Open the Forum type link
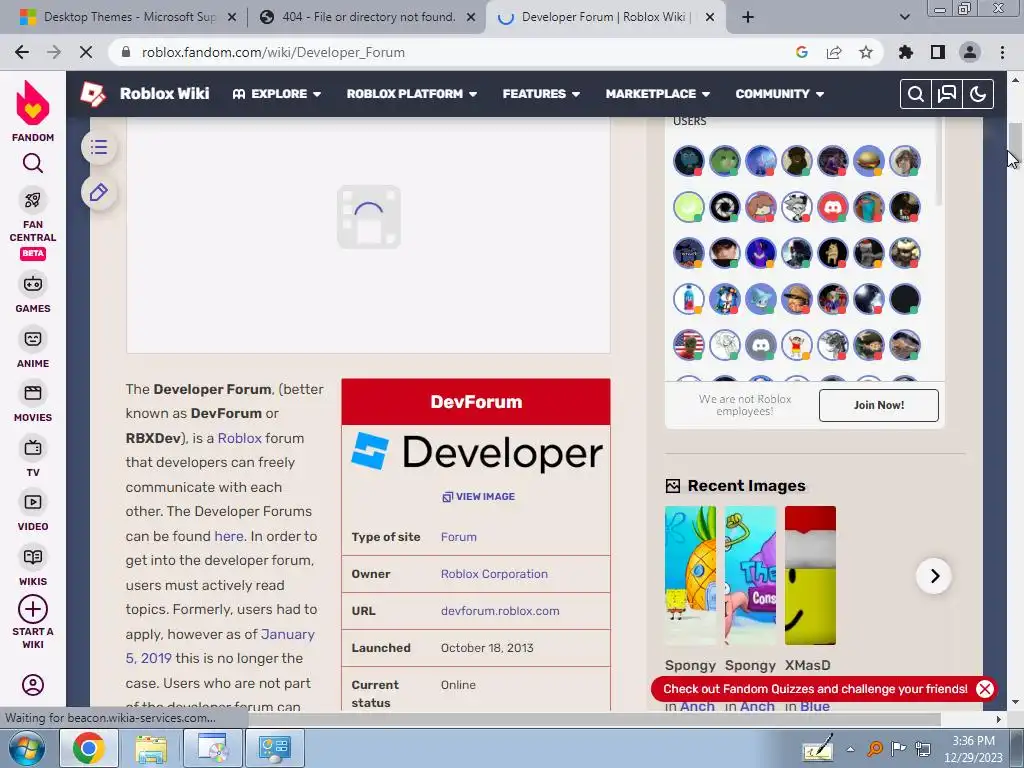 click(458, 537)
